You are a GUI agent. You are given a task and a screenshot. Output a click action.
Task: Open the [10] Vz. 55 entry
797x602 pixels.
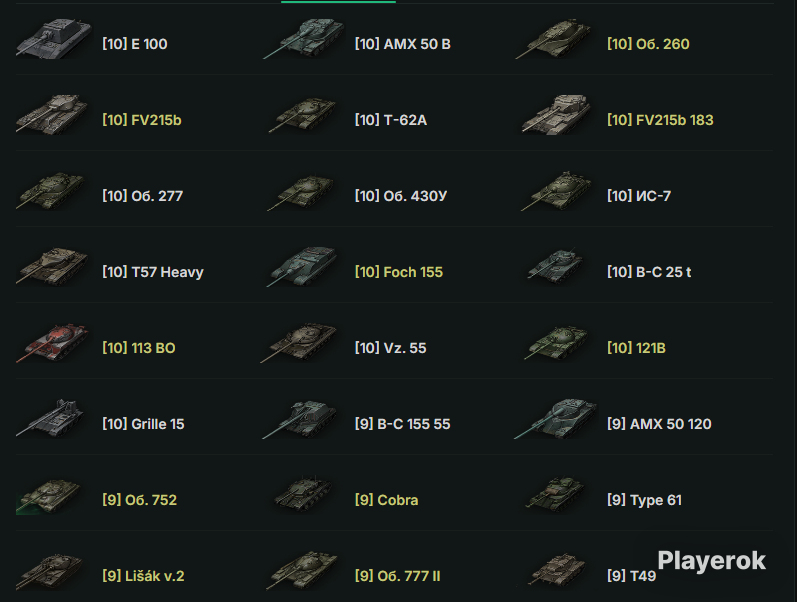pos(390,348)
